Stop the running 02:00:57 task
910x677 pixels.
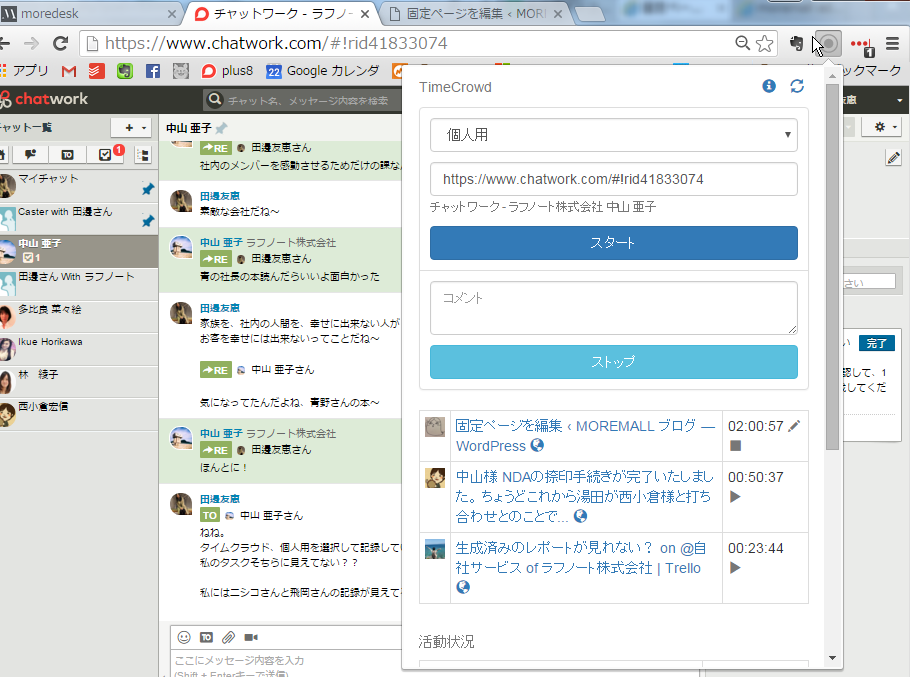coord(735,446)
